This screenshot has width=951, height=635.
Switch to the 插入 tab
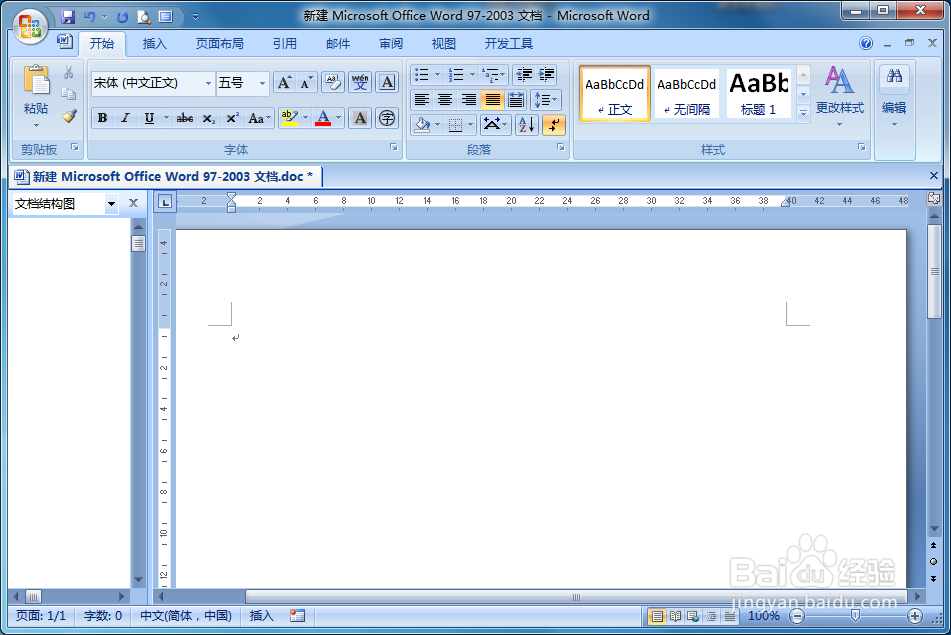click(x=154, y=44)
